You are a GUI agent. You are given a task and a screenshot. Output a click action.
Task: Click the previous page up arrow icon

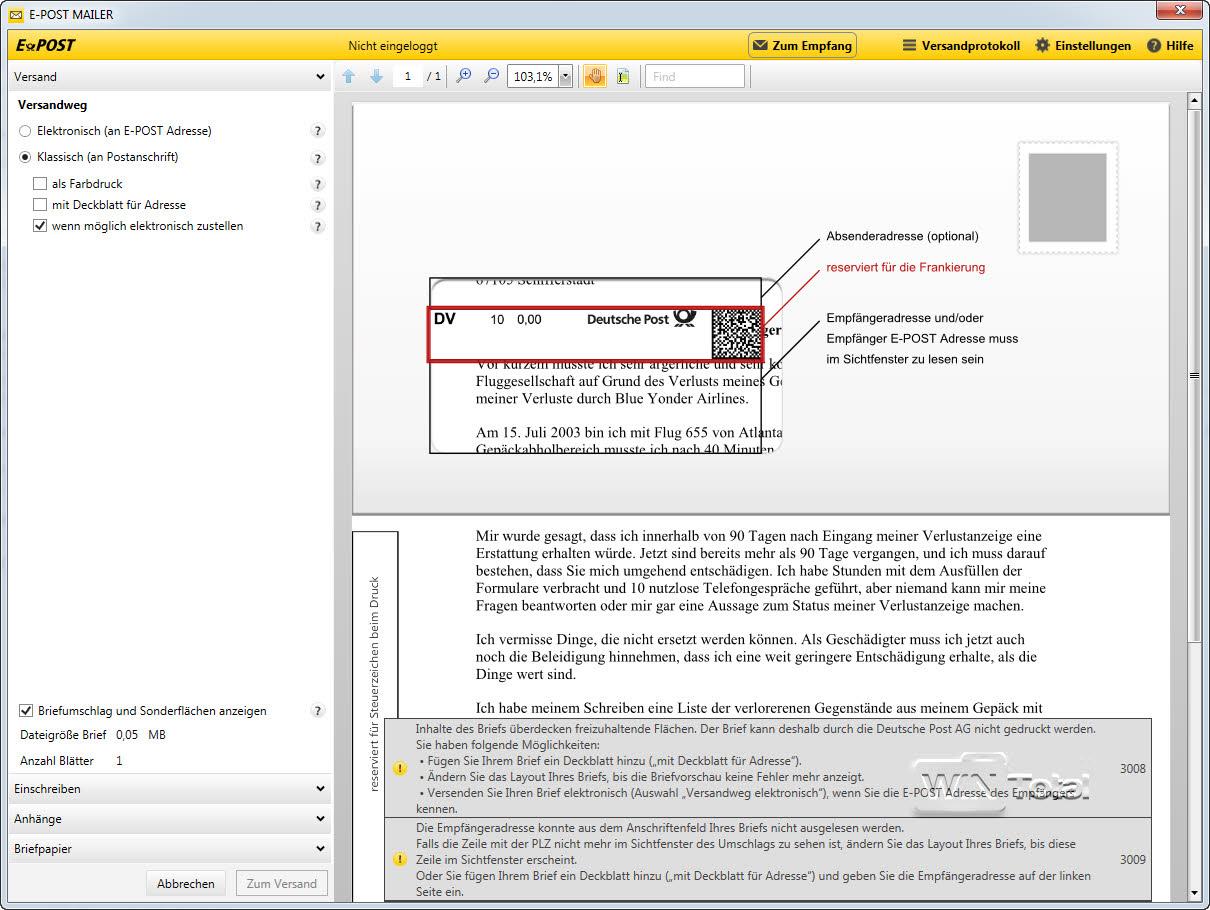(x=349, y=76)
